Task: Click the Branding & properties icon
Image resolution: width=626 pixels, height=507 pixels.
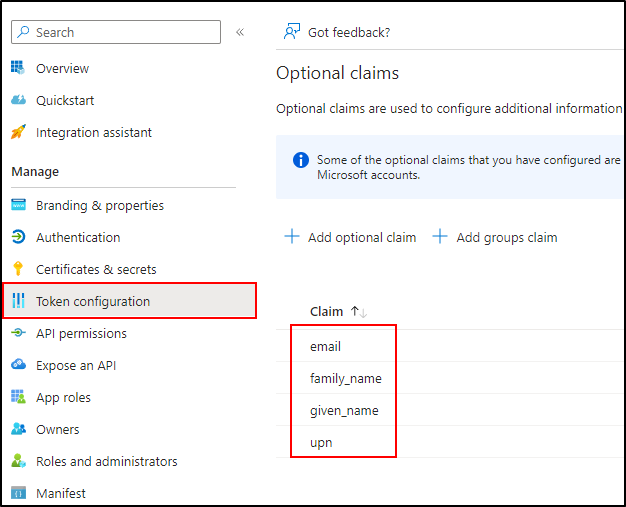Action: (x=18, y=205)
